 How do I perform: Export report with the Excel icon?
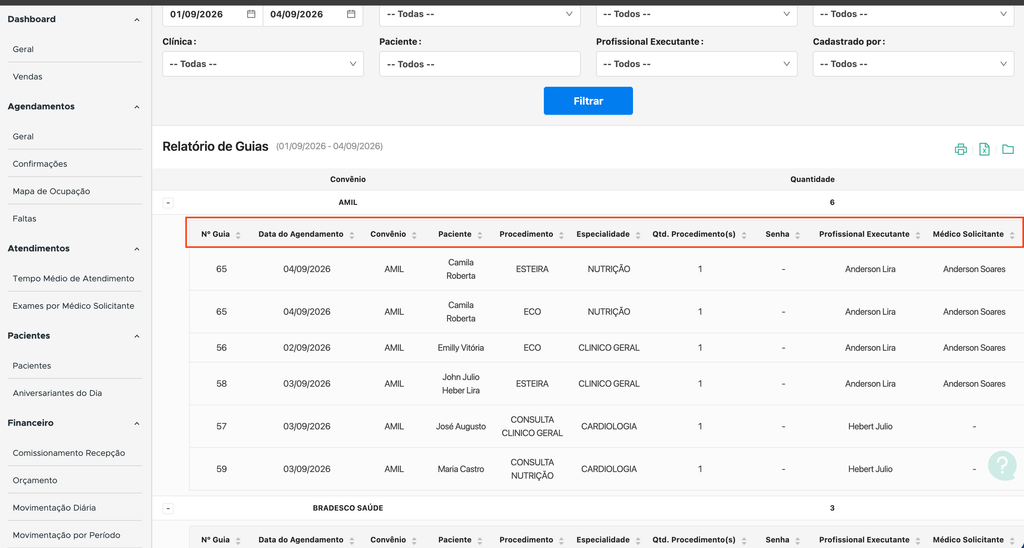click(984, 150)
